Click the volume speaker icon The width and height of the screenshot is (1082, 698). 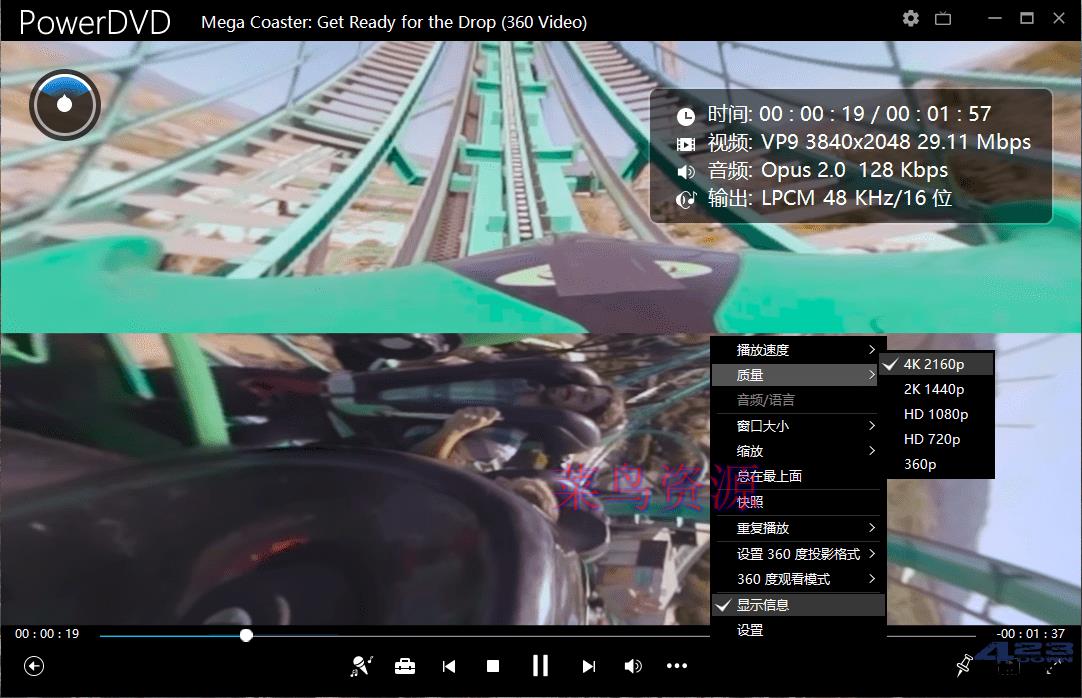633,665
